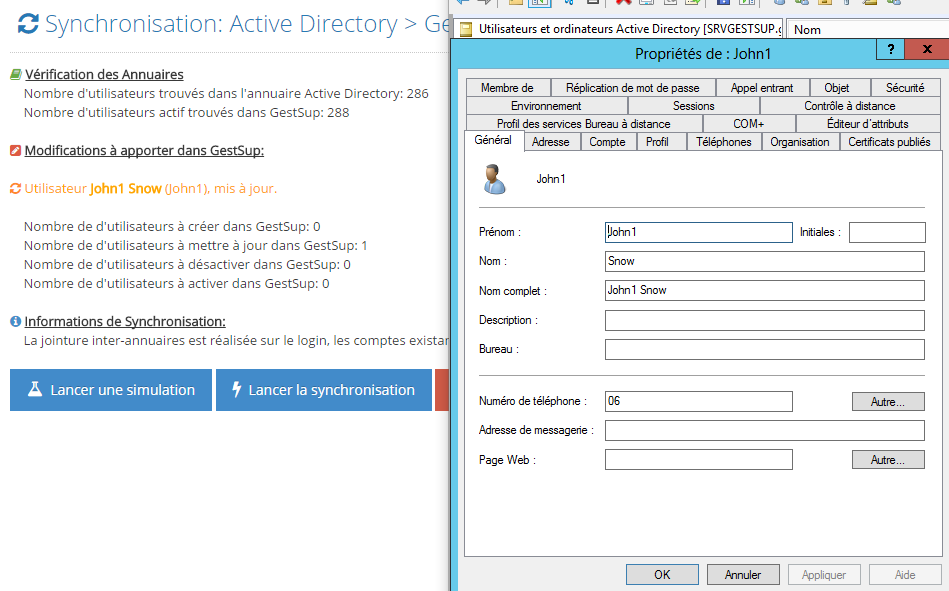Click the Nom field containing Snow
Viewport: 949px width, 591px height.
tap(765, 262)
